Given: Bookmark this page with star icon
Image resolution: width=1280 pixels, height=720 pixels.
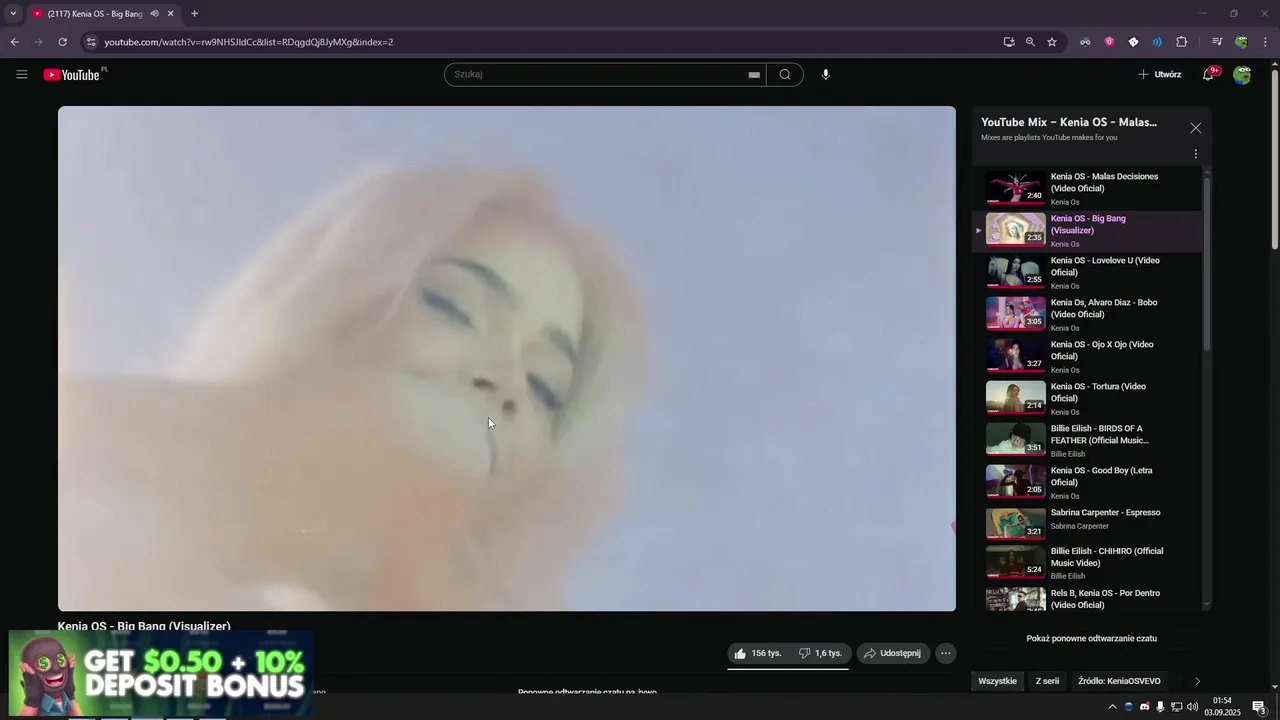Looking at the screenshot, I should click(x=1052, y=42).
